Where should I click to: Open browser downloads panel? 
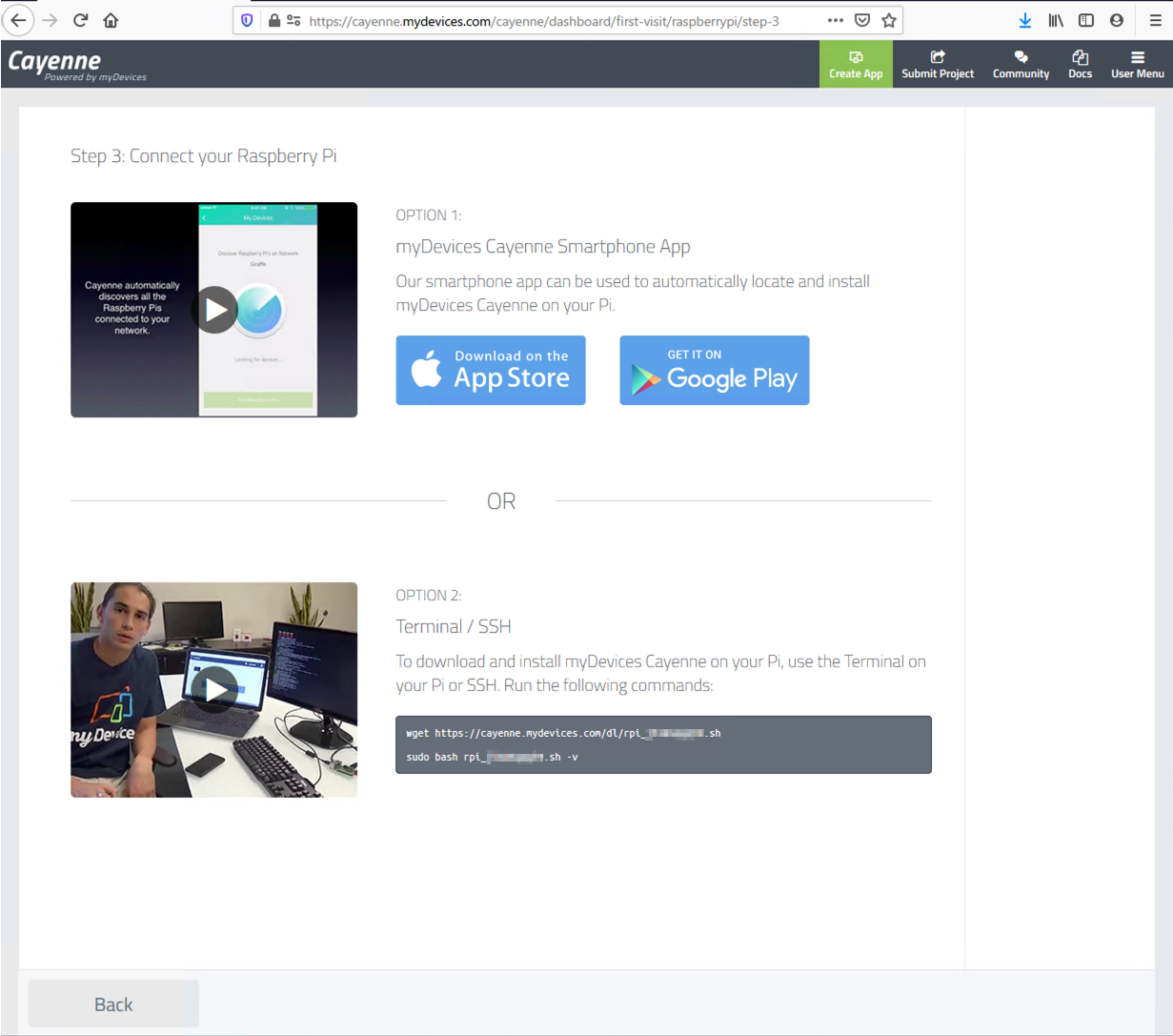pyautogui.click(x=1025, y=20)
